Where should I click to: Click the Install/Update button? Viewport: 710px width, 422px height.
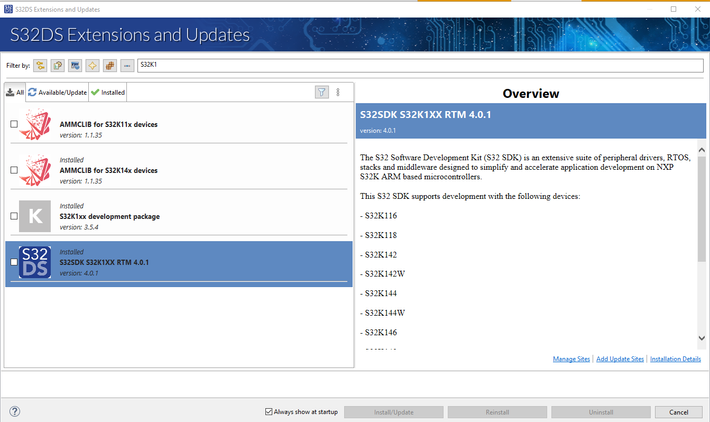click(x=393, y=412)
